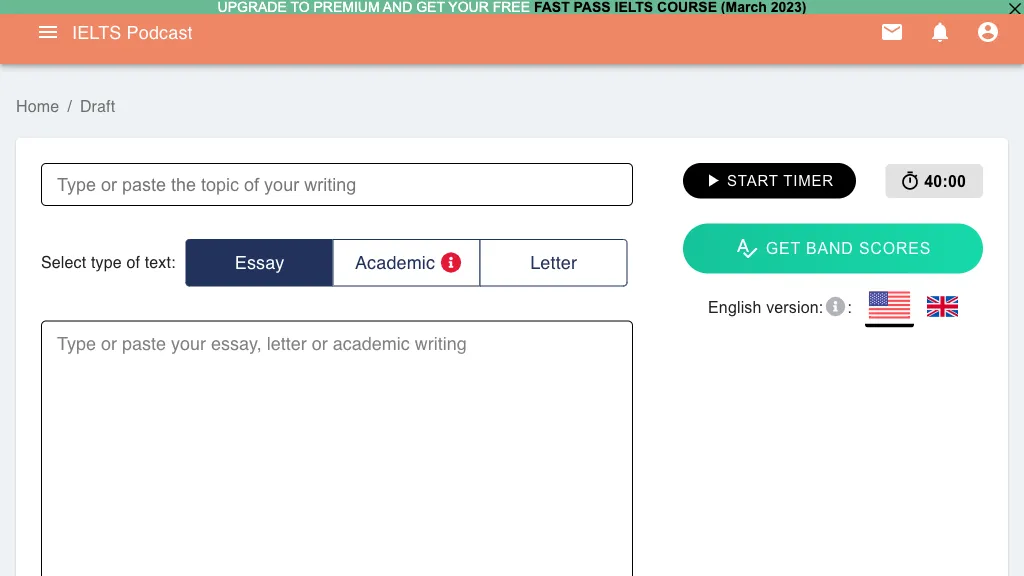This screenshot has width=1024, height=576.
Task: Click the Fast Pass IELTS Course banner link
Action: click(x=670, y=7)
